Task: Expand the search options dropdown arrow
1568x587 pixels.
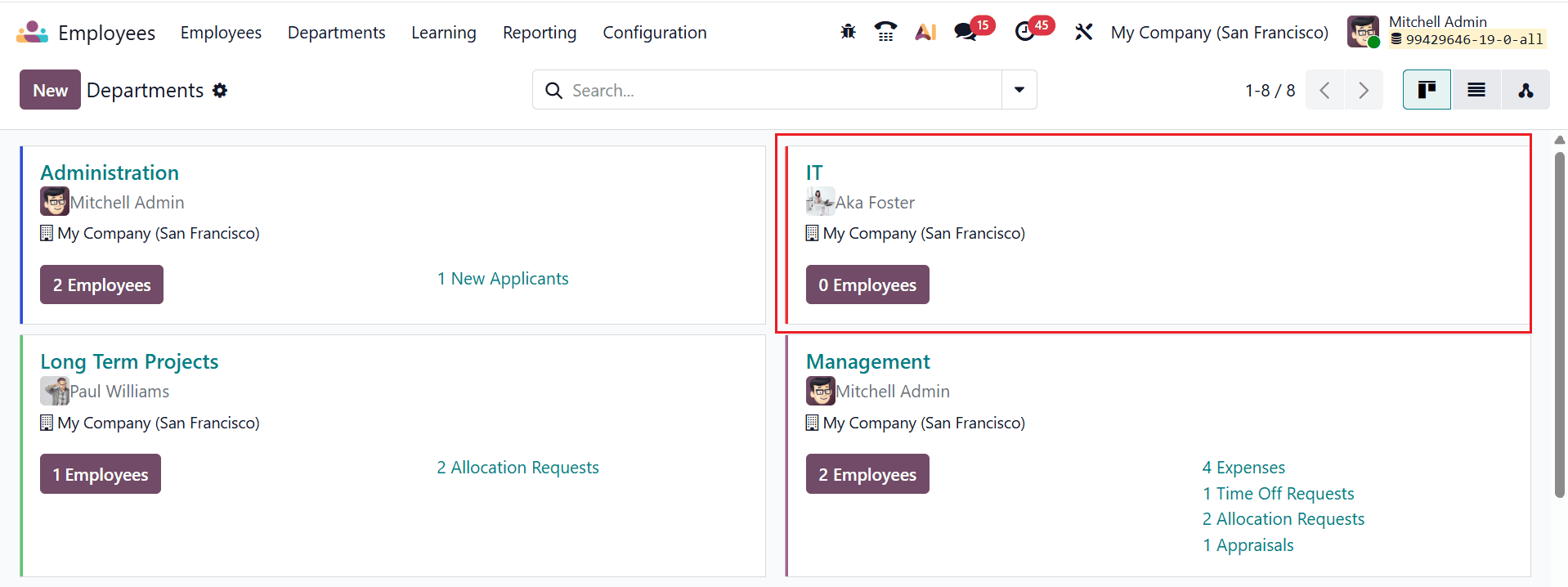Action: click(x=1019, y=90)
